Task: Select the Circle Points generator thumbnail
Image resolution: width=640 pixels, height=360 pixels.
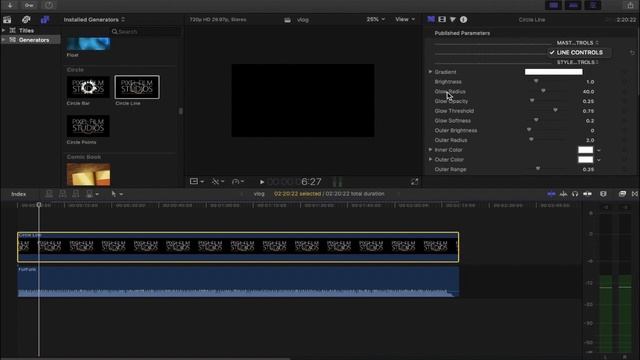Action: [88, 126]
